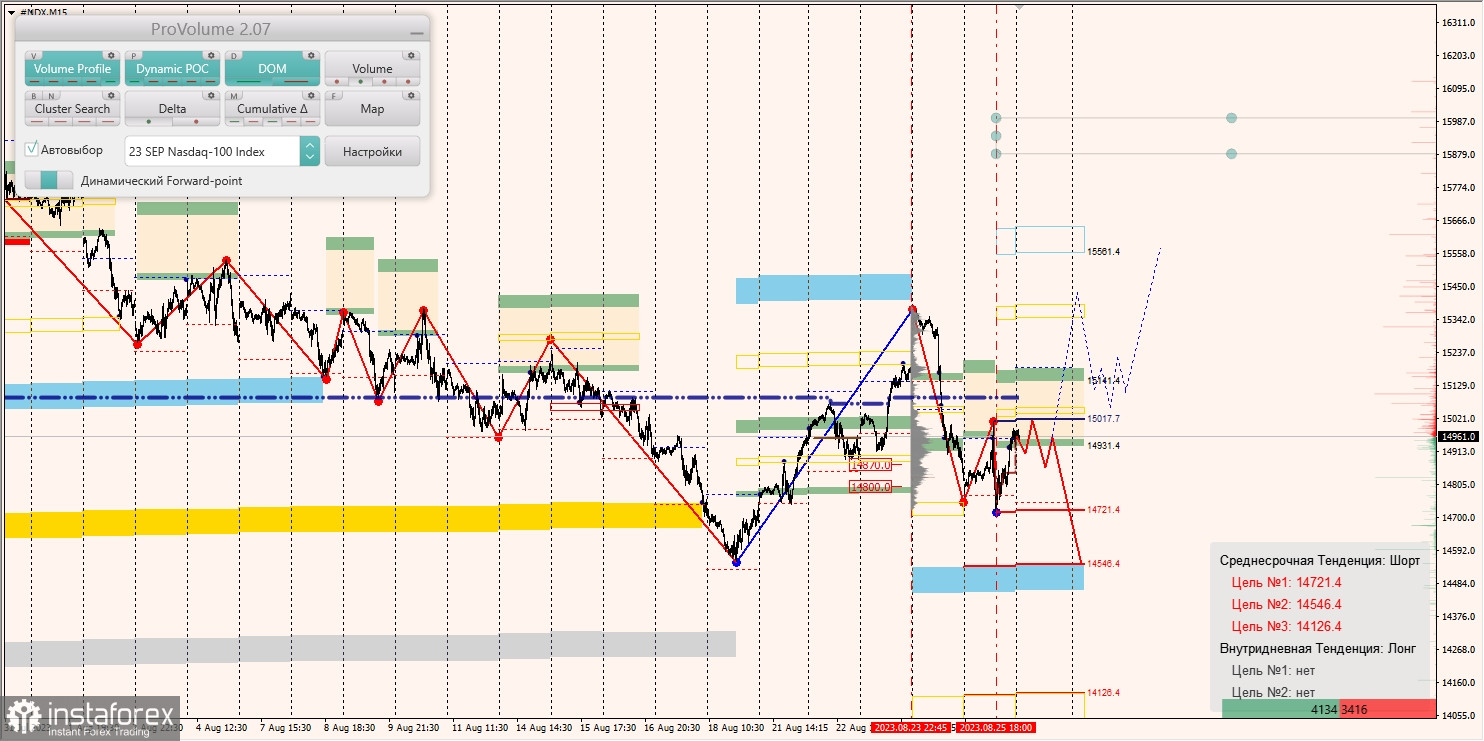
Task: Click the D hotkey badge on DOM
Action: [x=234, y=56]
